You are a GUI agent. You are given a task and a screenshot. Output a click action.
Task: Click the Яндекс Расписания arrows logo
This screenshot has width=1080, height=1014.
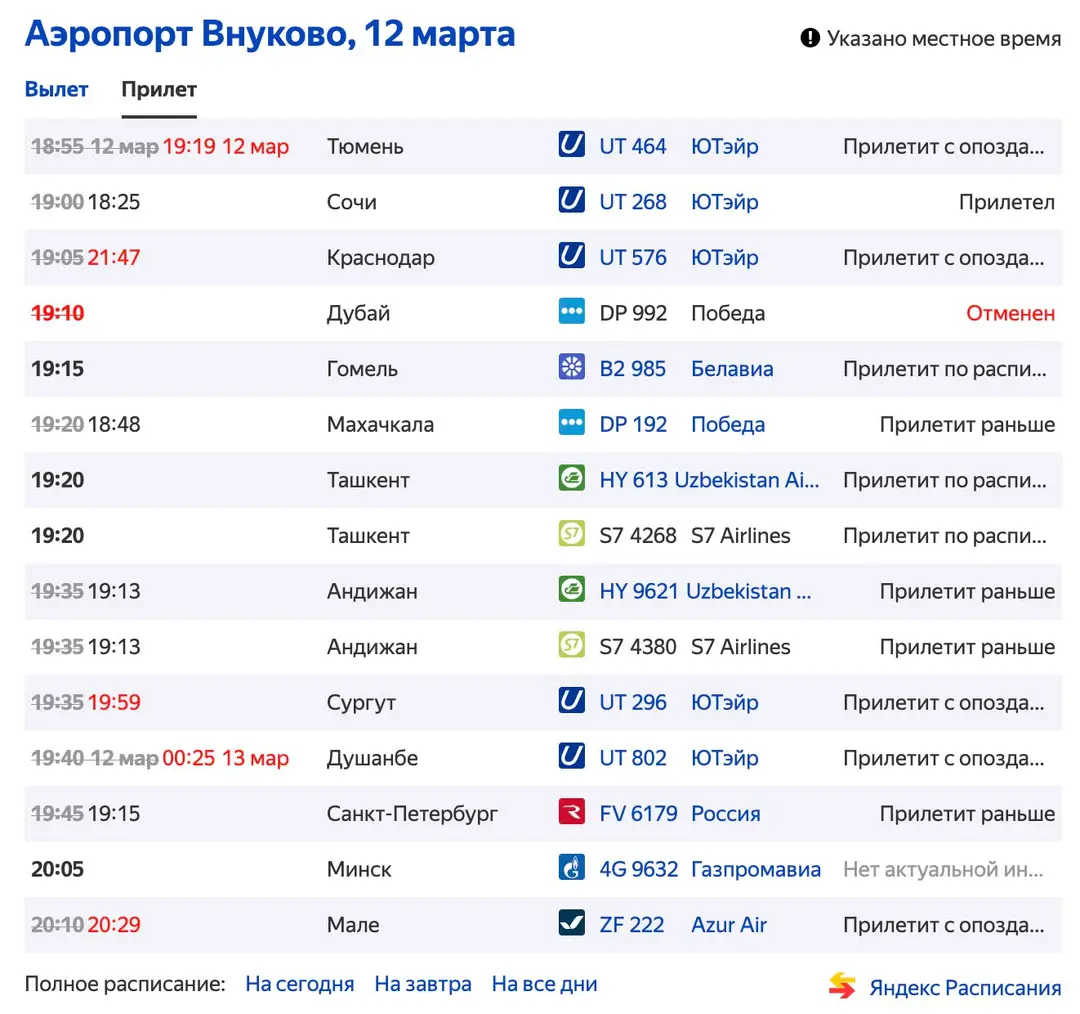842,985
